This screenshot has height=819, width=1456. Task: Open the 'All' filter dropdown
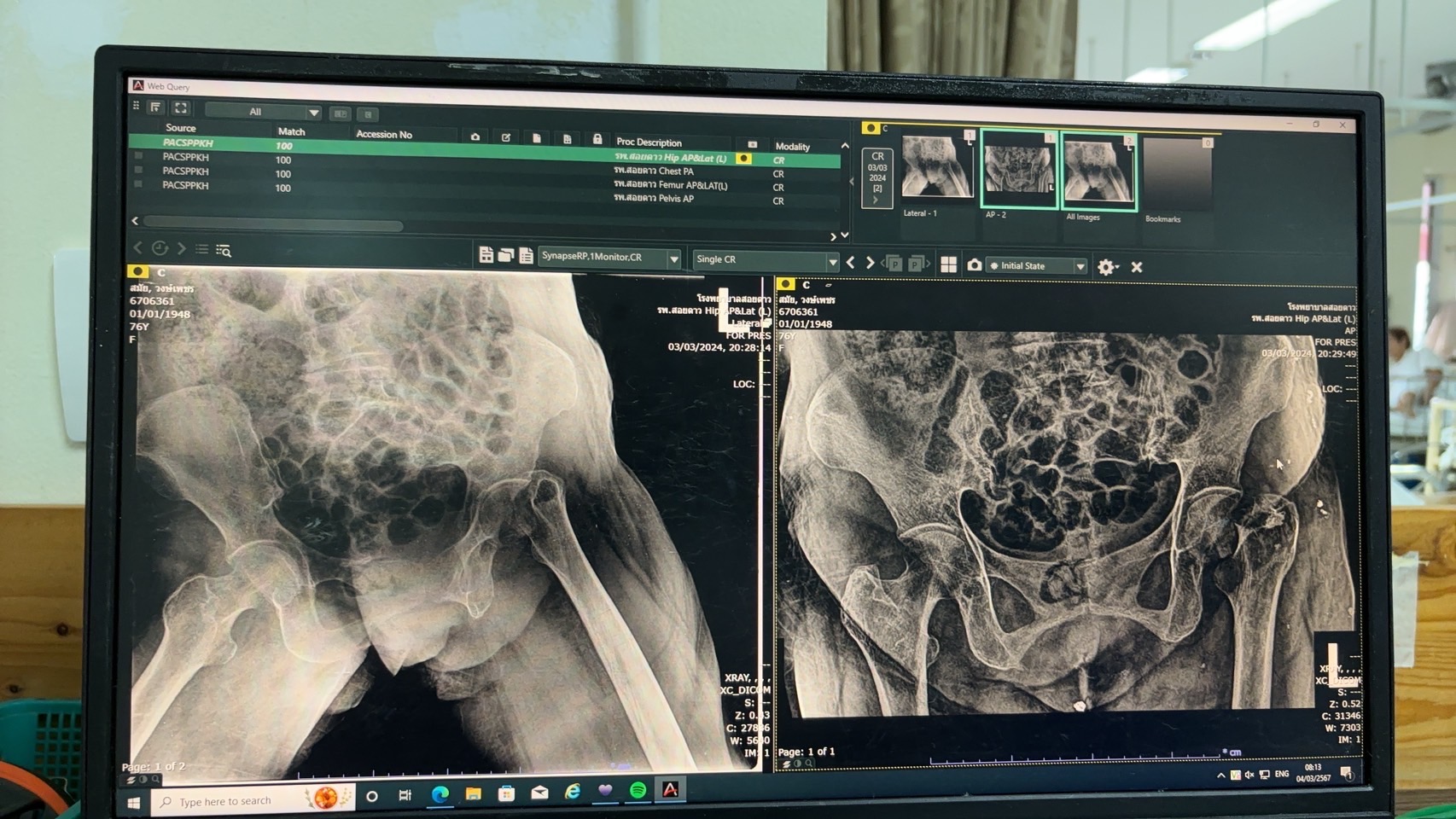pos(313,113)
